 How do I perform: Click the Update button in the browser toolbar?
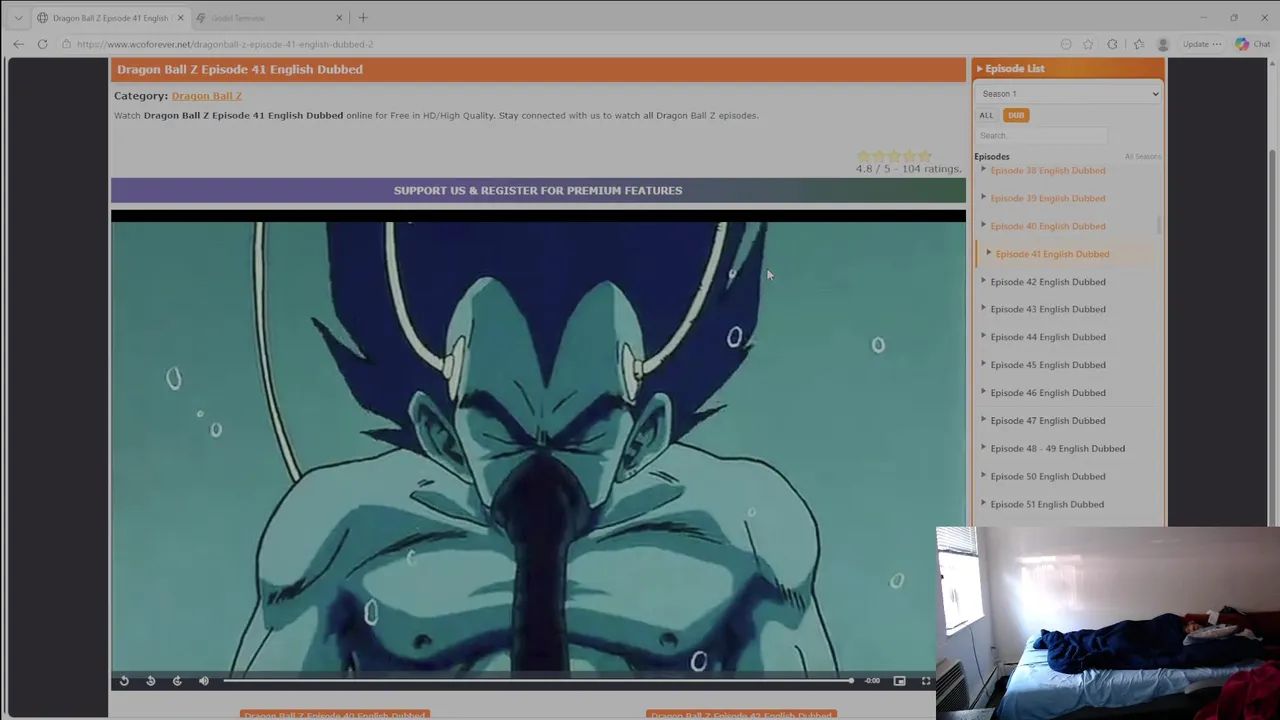[x=1201, y=44]
